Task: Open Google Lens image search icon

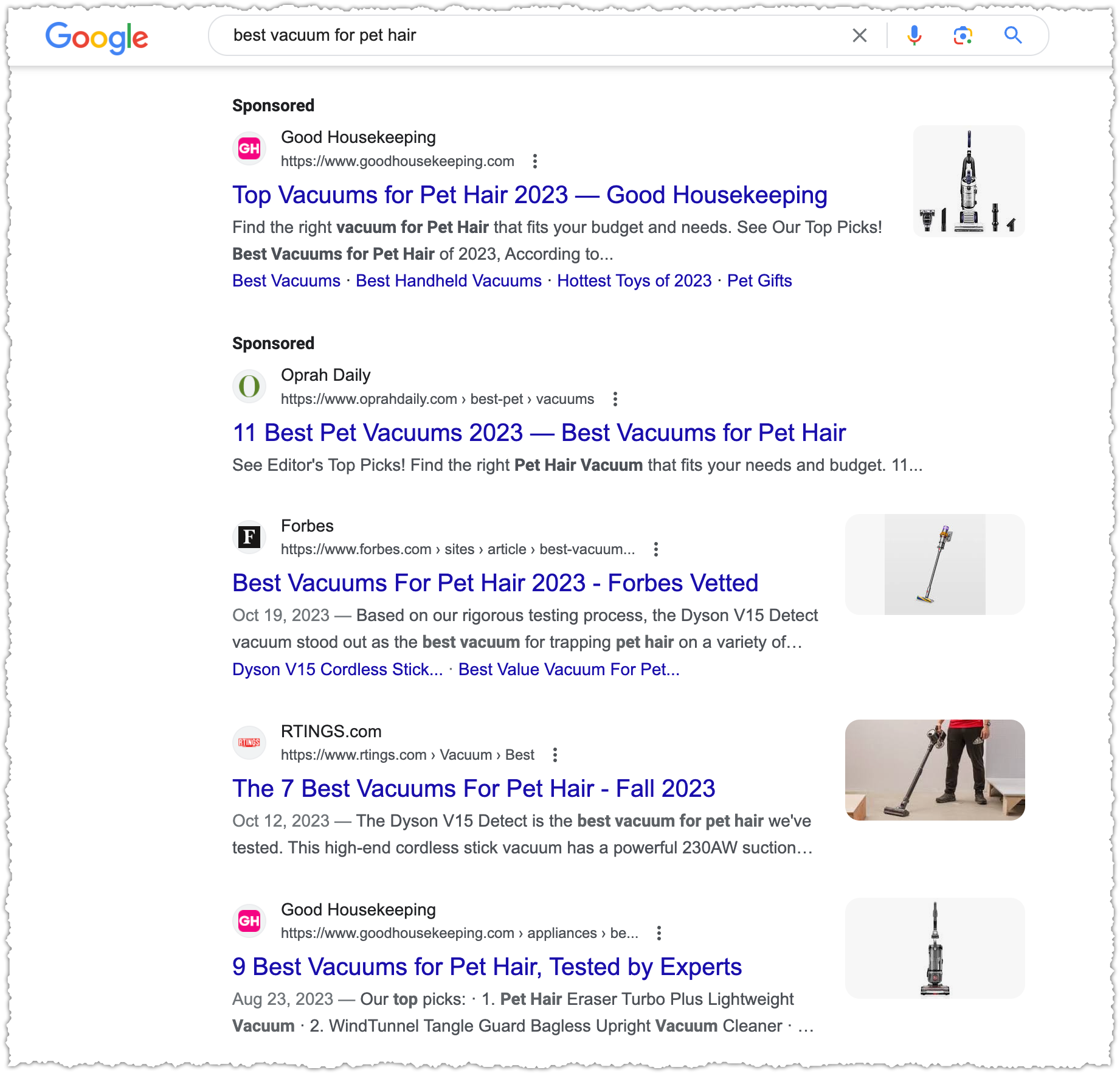Action: (963, 35)
